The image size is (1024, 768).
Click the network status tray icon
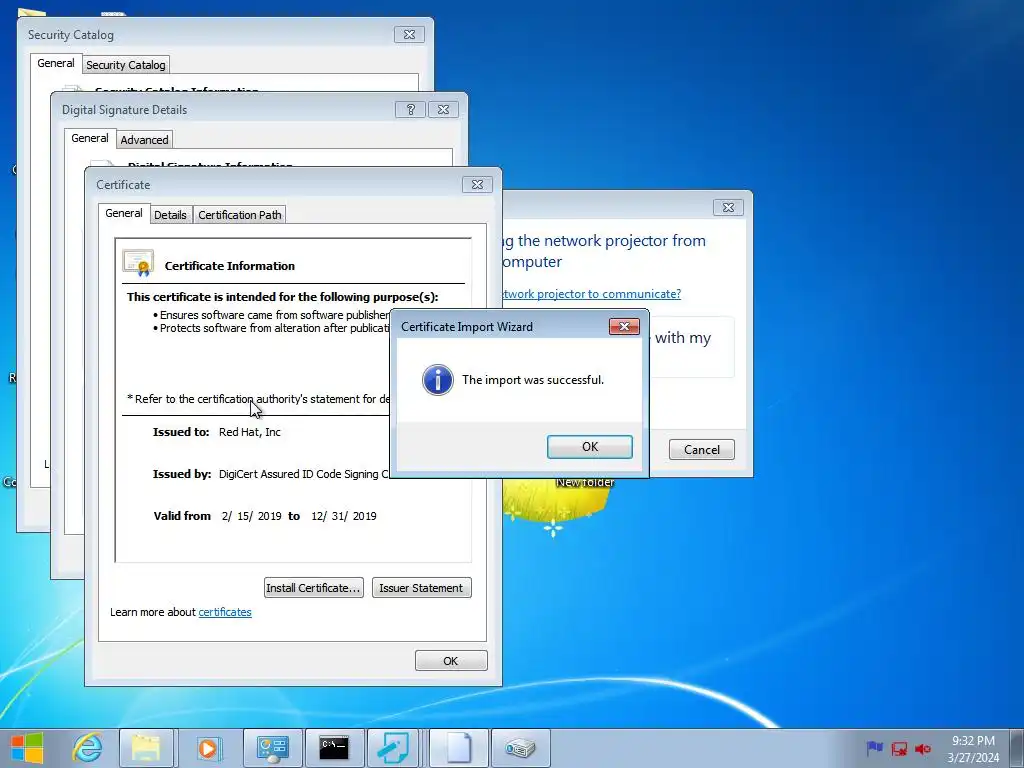899,748
